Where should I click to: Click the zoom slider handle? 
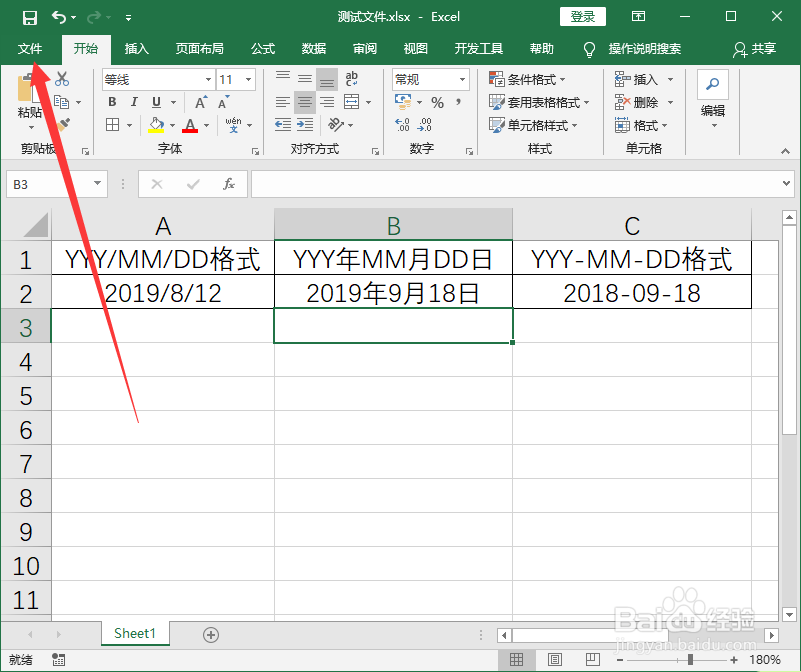pos(690,660)
